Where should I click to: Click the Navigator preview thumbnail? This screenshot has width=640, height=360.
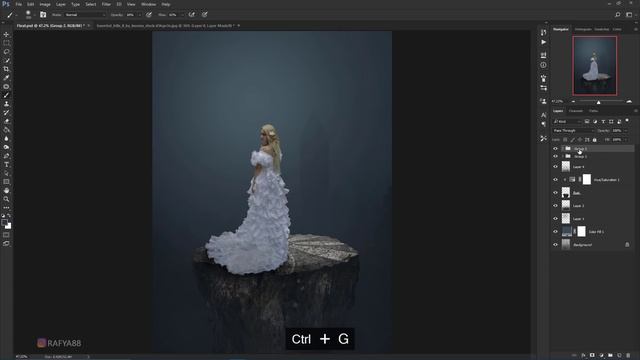(x=594, y=65)
